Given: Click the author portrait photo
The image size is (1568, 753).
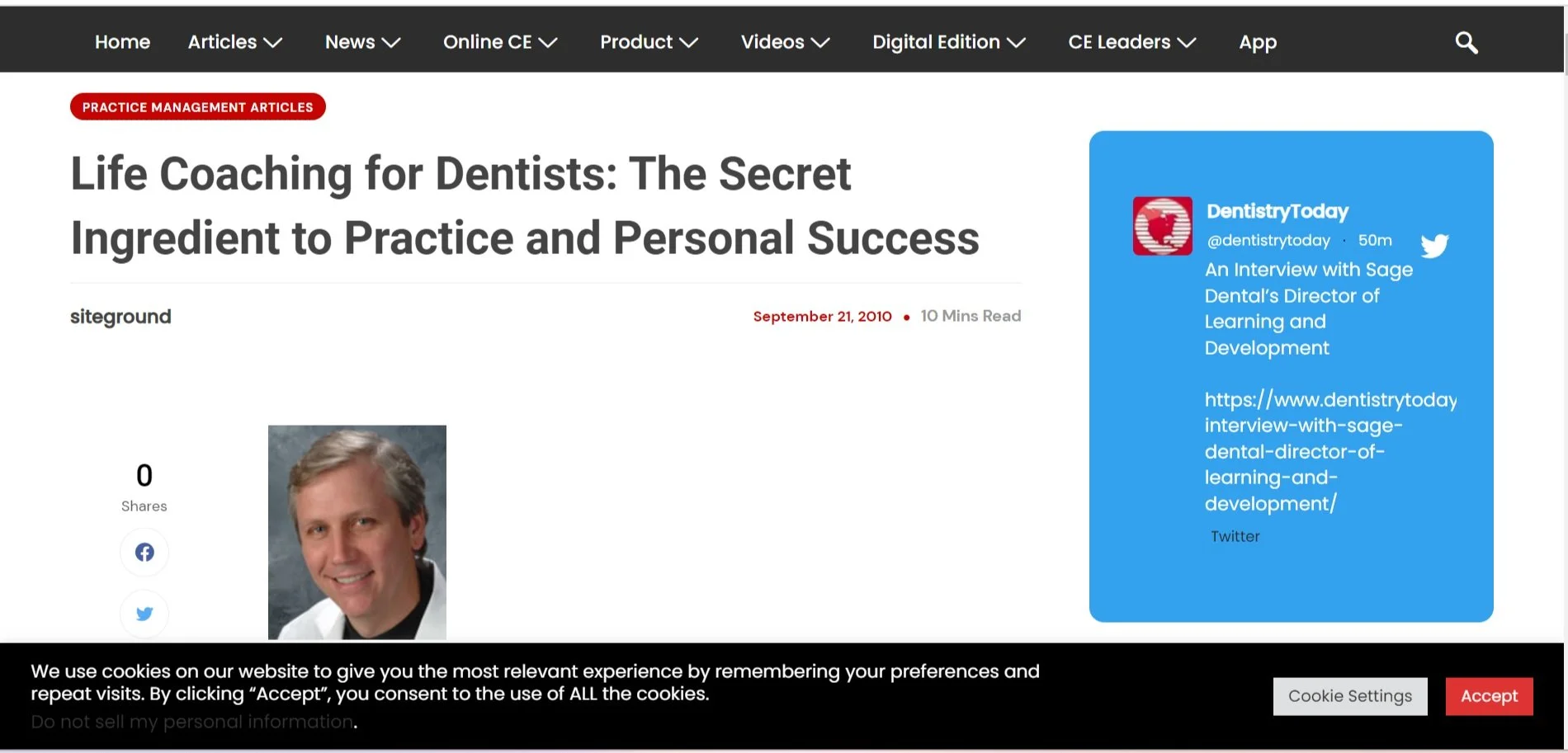Looking at the screenshot, I should point(357,533).
